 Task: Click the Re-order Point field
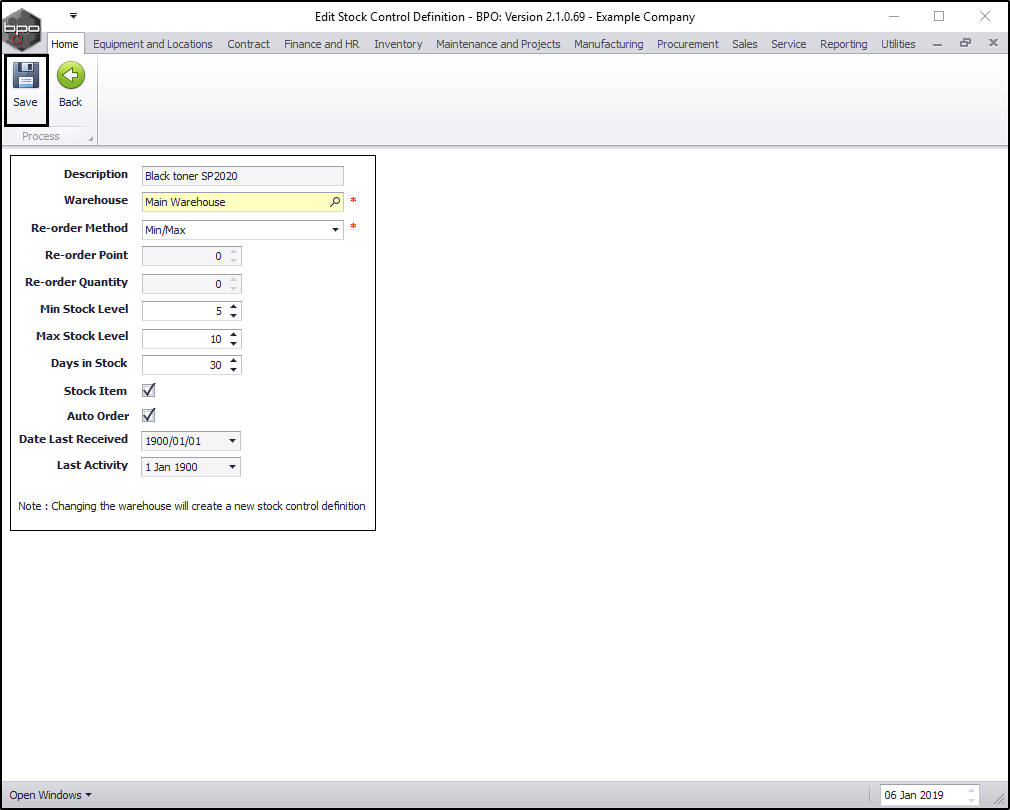click(x=191, y=256)
